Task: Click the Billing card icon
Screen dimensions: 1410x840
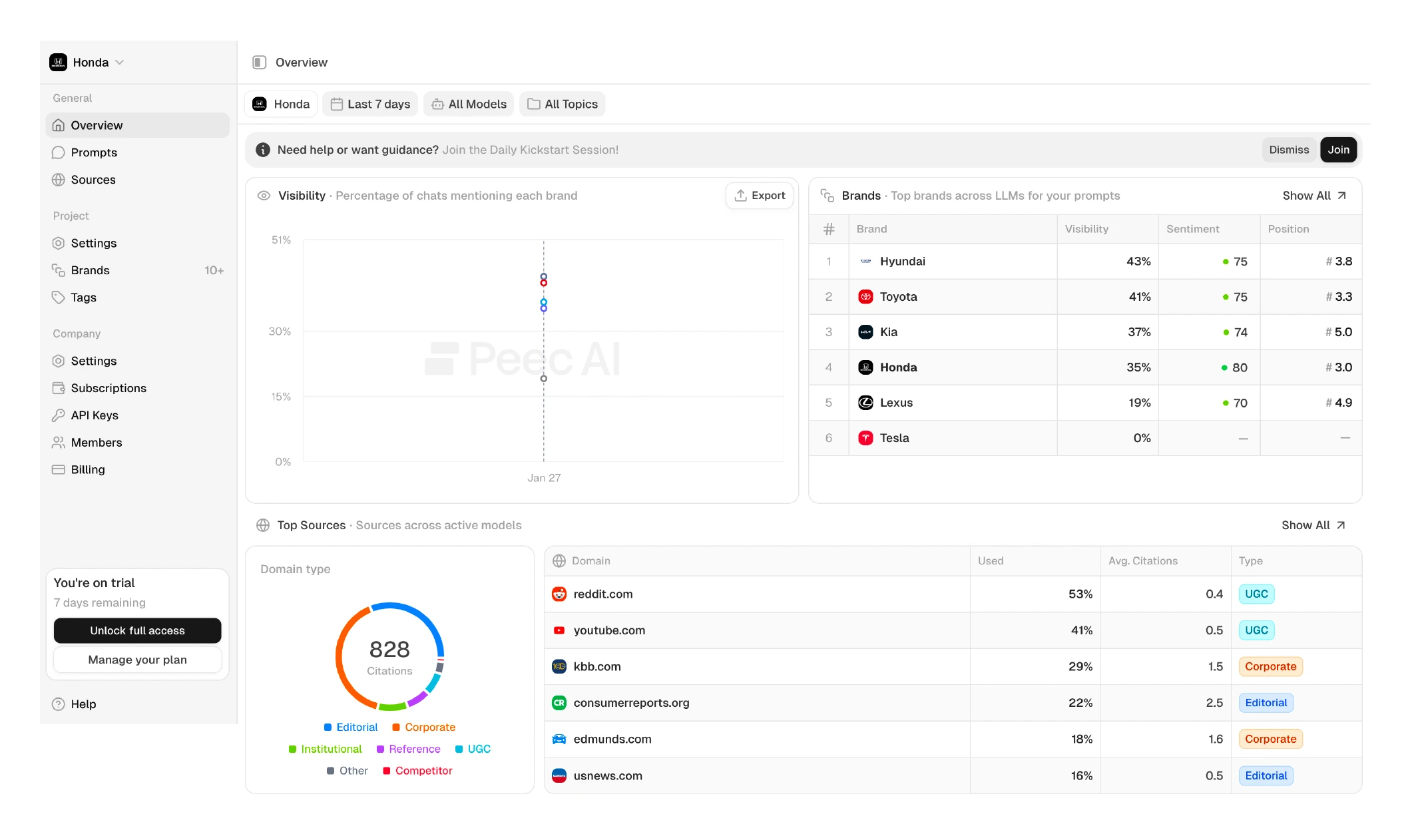Action: (x=59, y=469)
